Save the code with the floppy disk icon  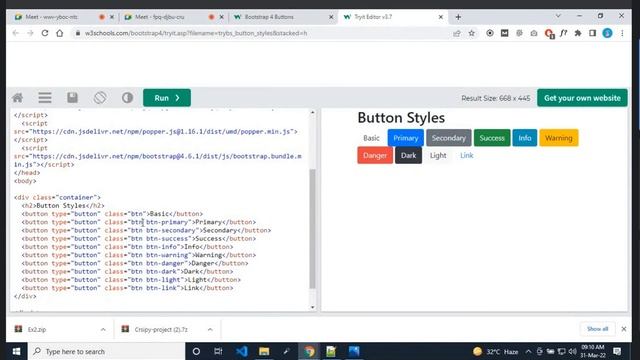73,98
